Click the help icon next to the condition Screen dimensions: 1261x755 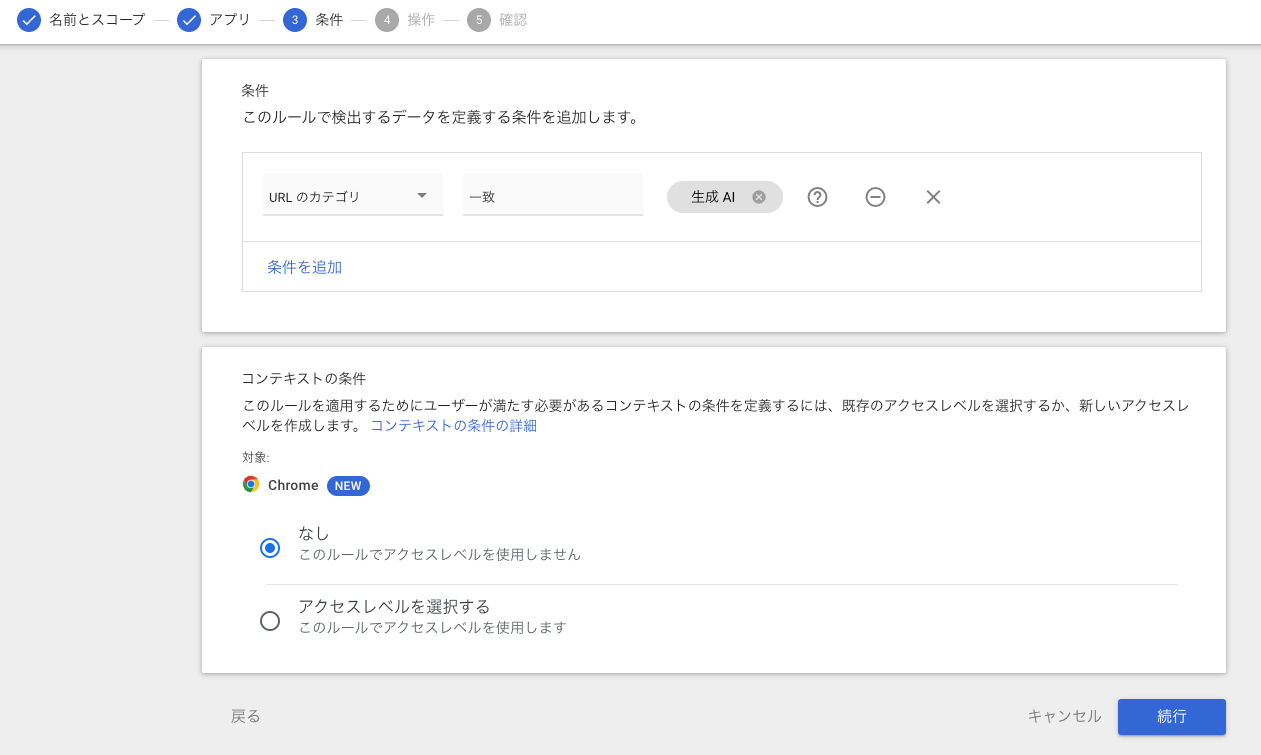817,197
